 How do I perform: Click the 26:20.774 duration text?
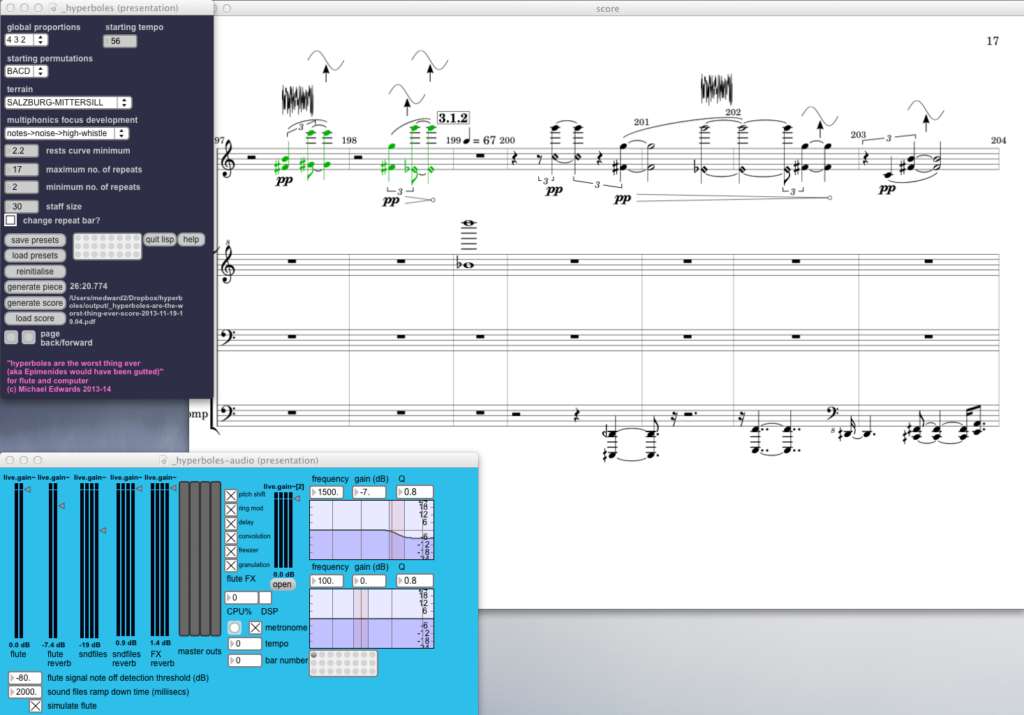(x=89, y=286)
